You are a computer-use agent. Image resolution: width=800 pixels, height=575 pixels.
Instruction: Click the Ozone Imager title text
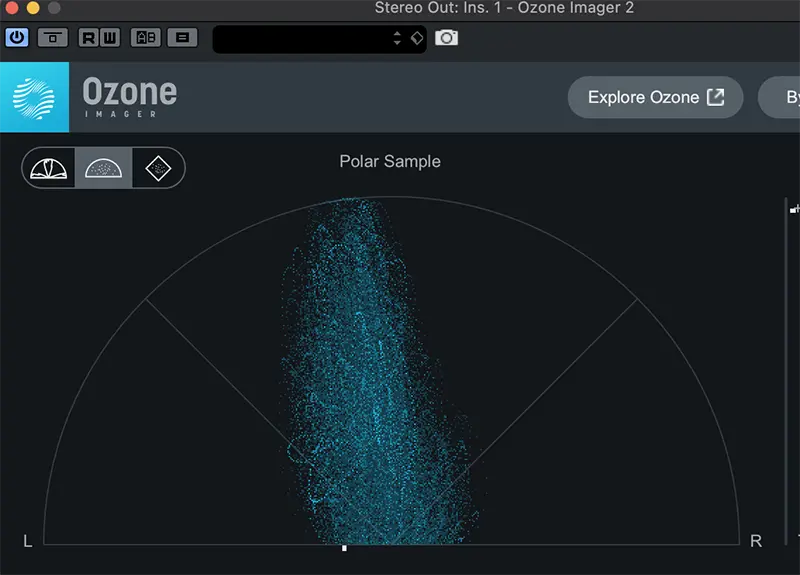pos(129,97)
